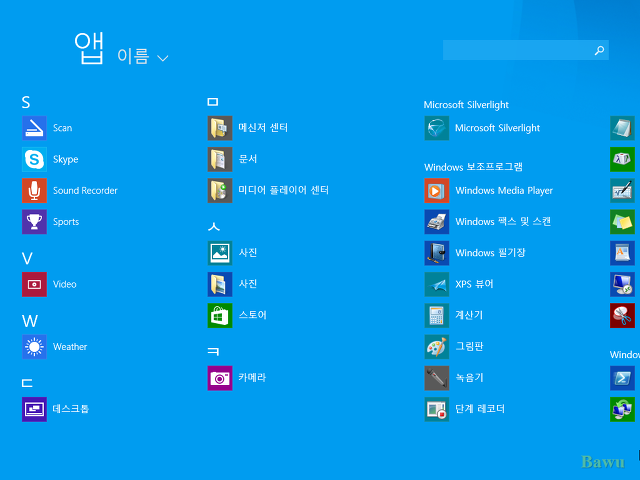Open the 데스크톱 desktop tile icon
The width and height of the screenshot is (640, 480).
tap(34, 409)
